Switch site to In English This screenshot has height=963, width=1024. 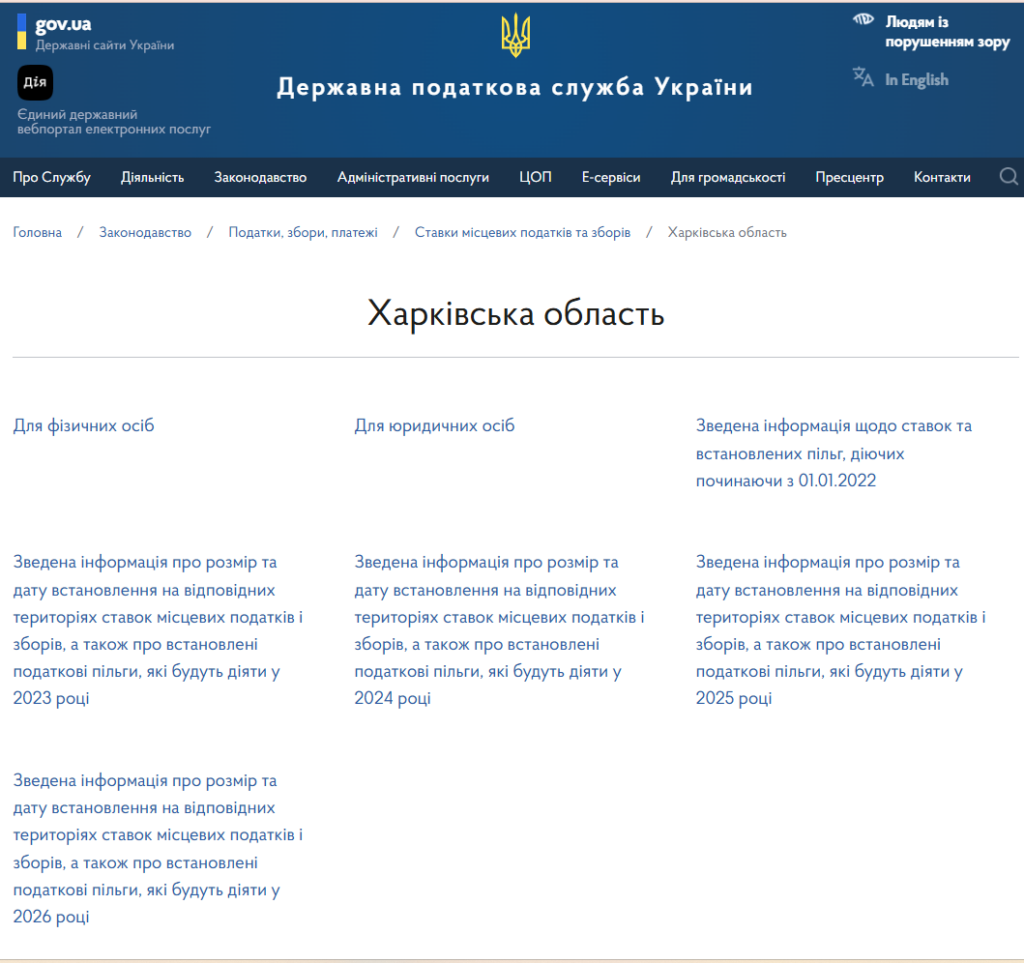point(915,80)
